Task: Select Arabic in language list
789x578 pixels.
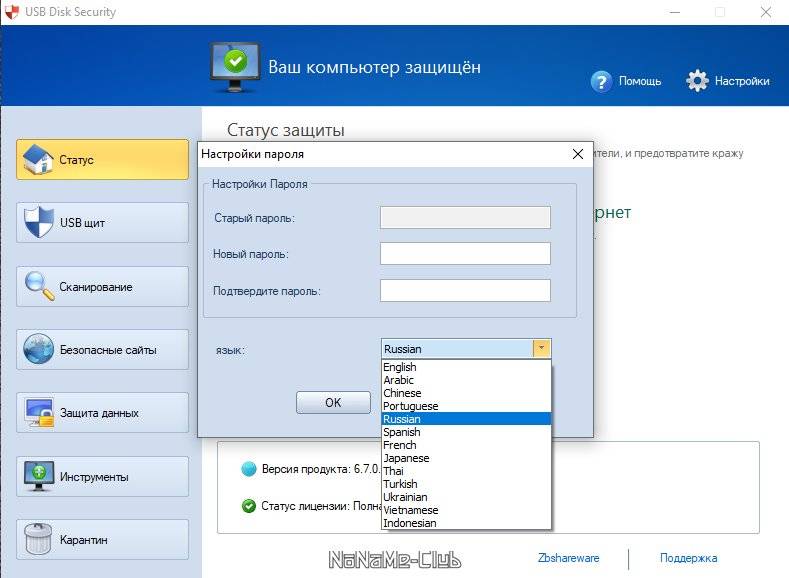Action: pos(466,380)
